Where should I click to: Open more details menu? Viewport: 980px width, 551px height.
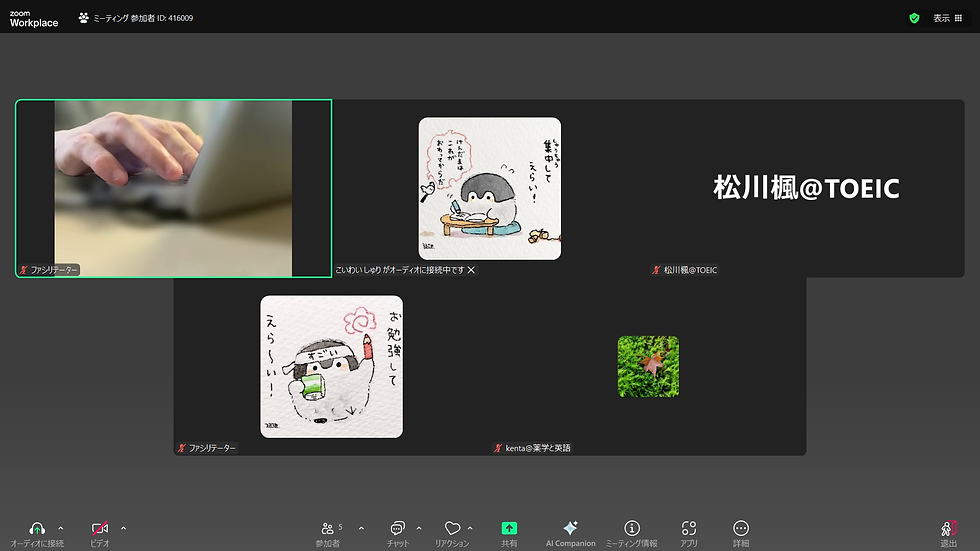pos(741,534)
